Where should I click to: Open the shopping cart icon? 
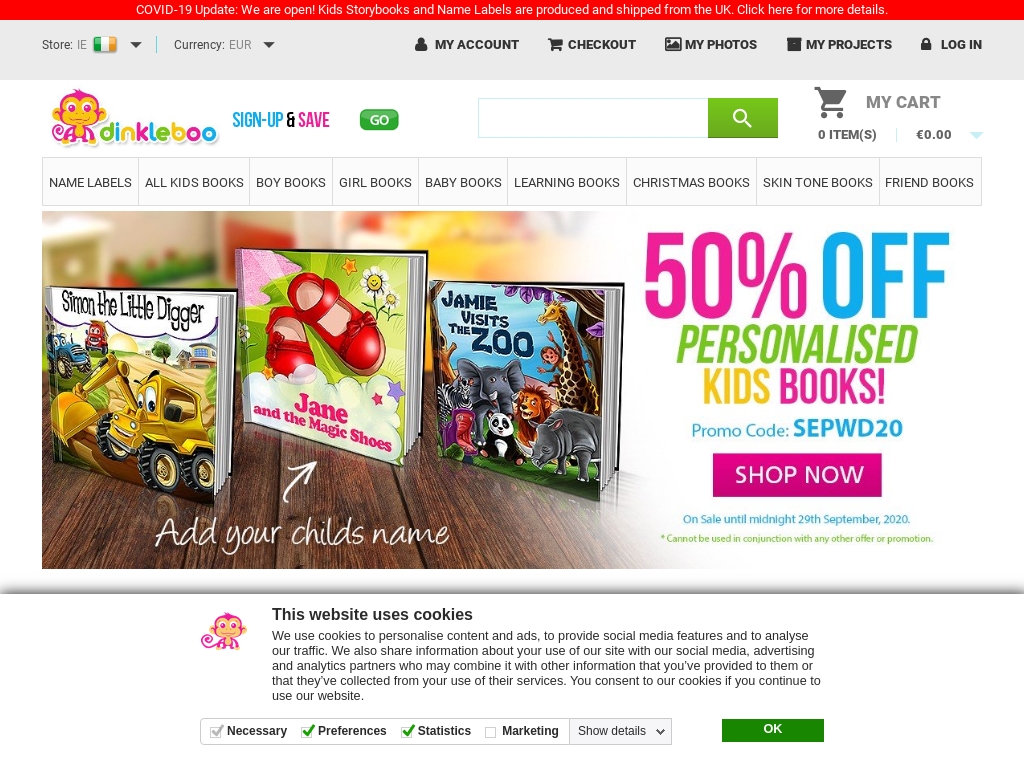click(831, 103)
